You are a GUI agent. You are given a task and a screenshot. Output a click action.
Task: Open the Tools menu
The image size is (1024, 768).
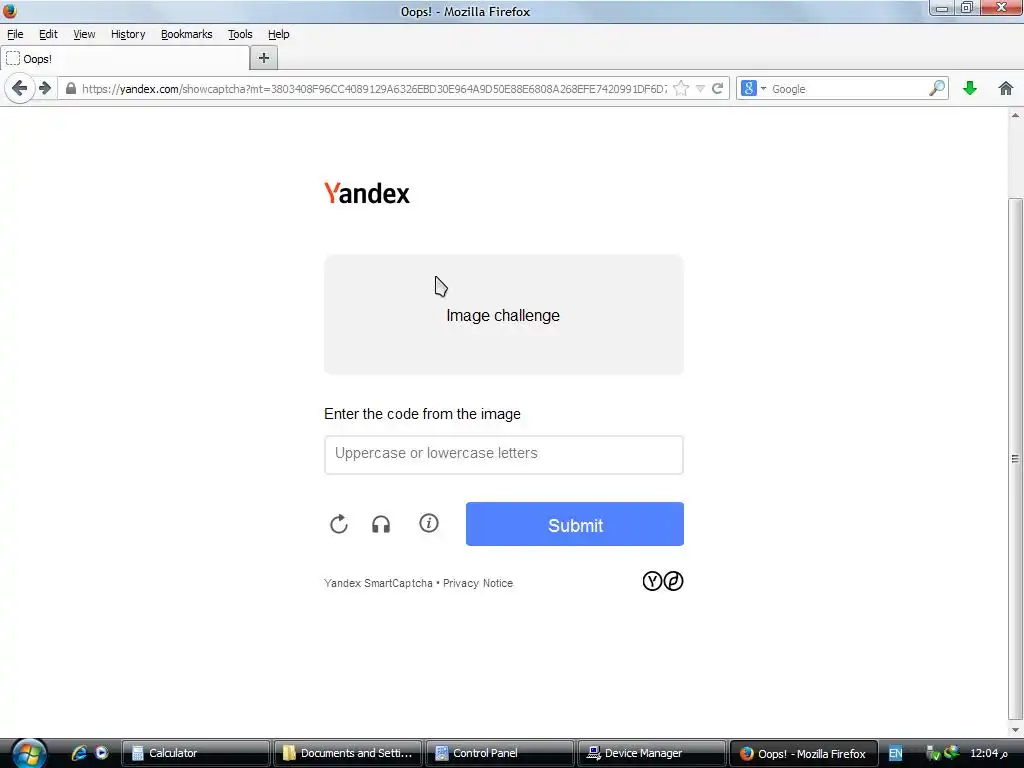coord(240,34)
